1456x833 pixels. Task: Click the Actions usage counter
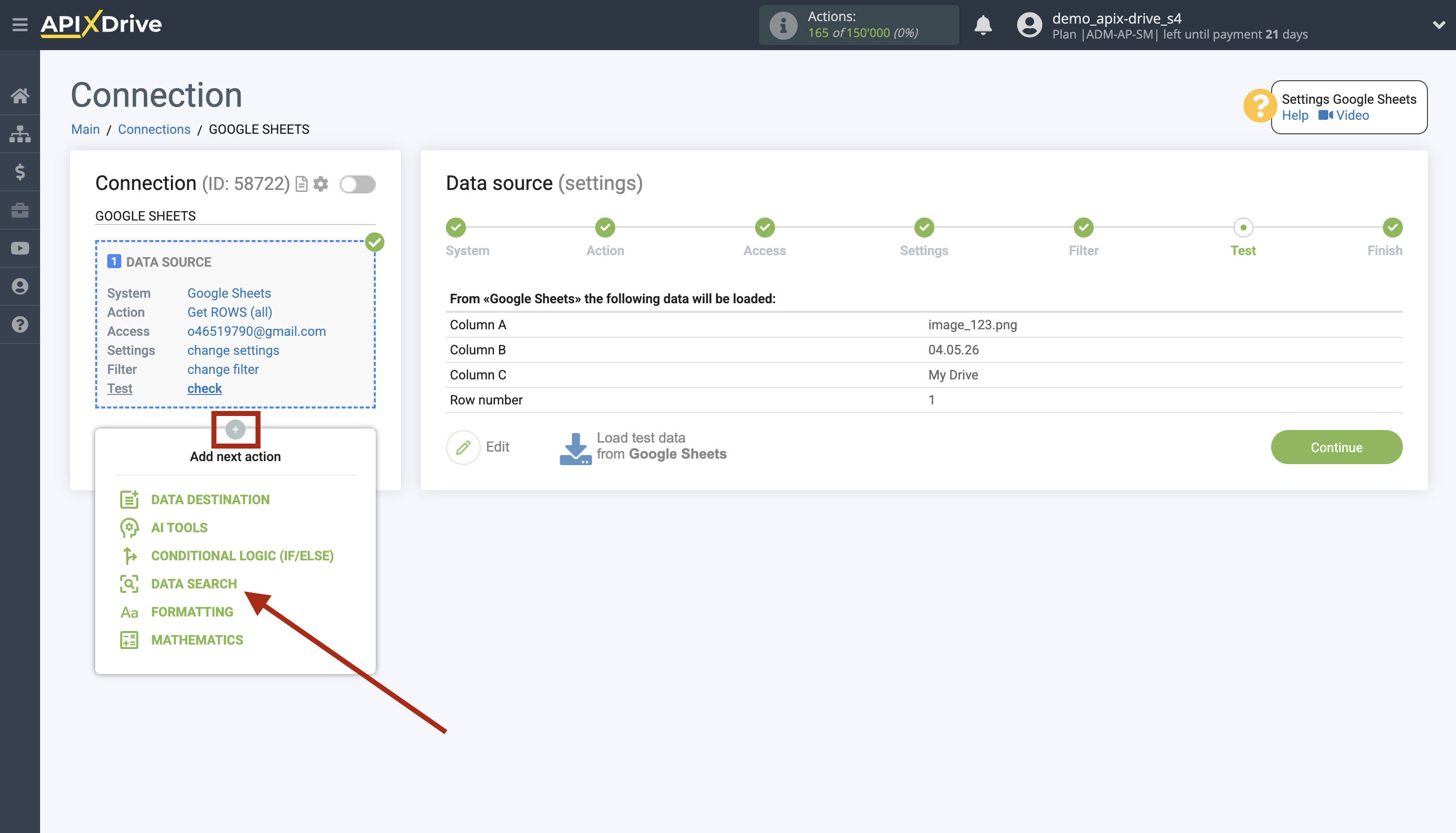859,25
